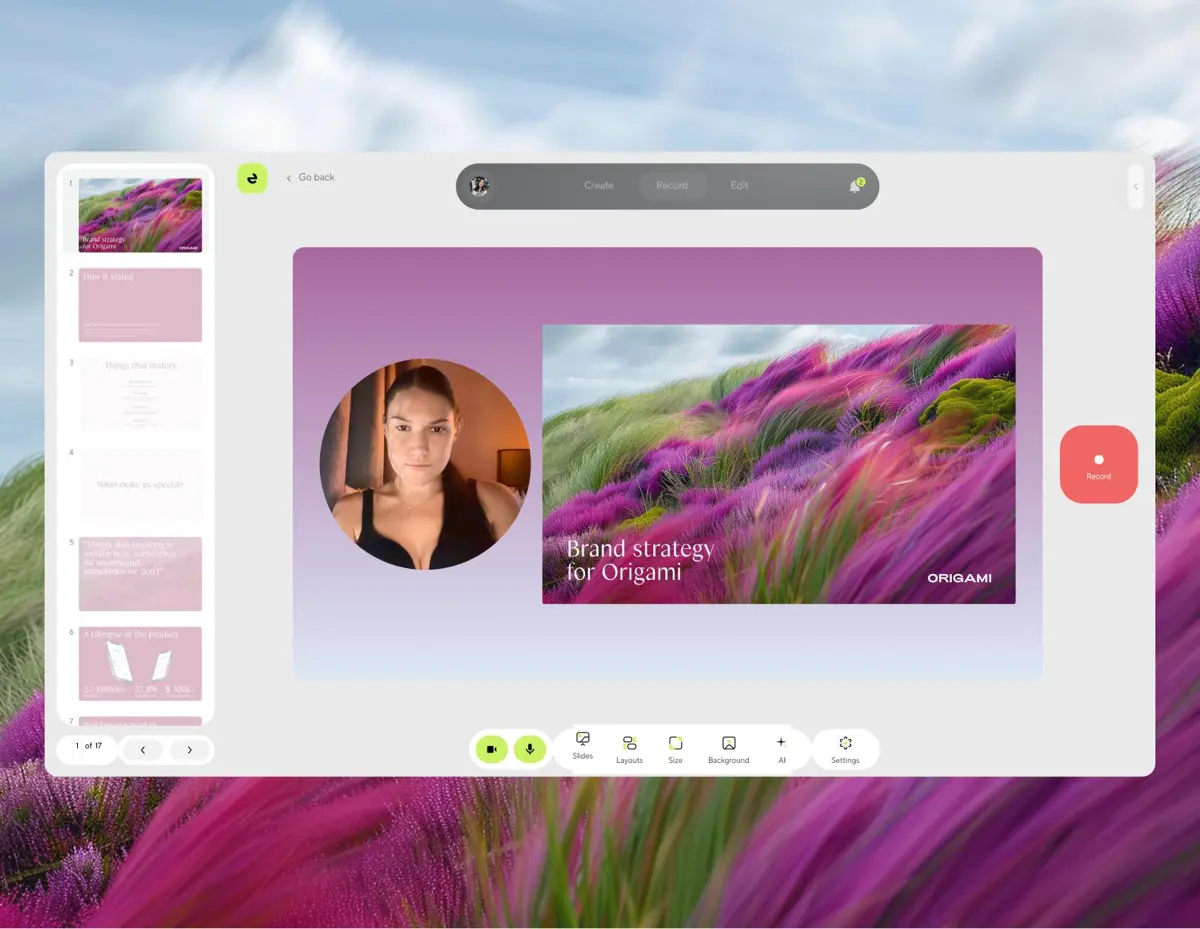Open the Settings button
The width and height of the screenshot is (1200, 929).
pyautogui.click(x=845, y=749)
